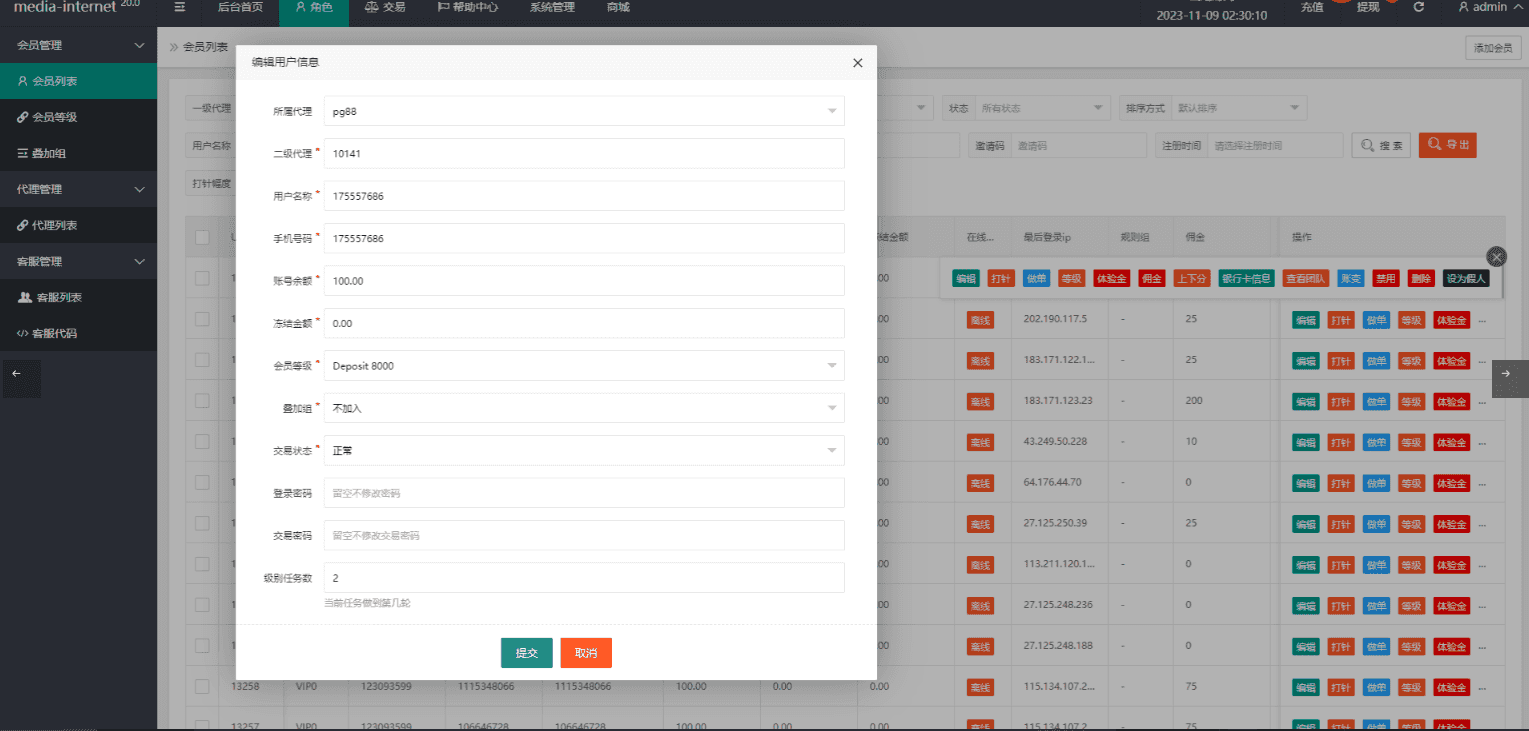Expand the 交易状态 dropdown showing 正常
Screen dimensions: 1529x731
584,450
